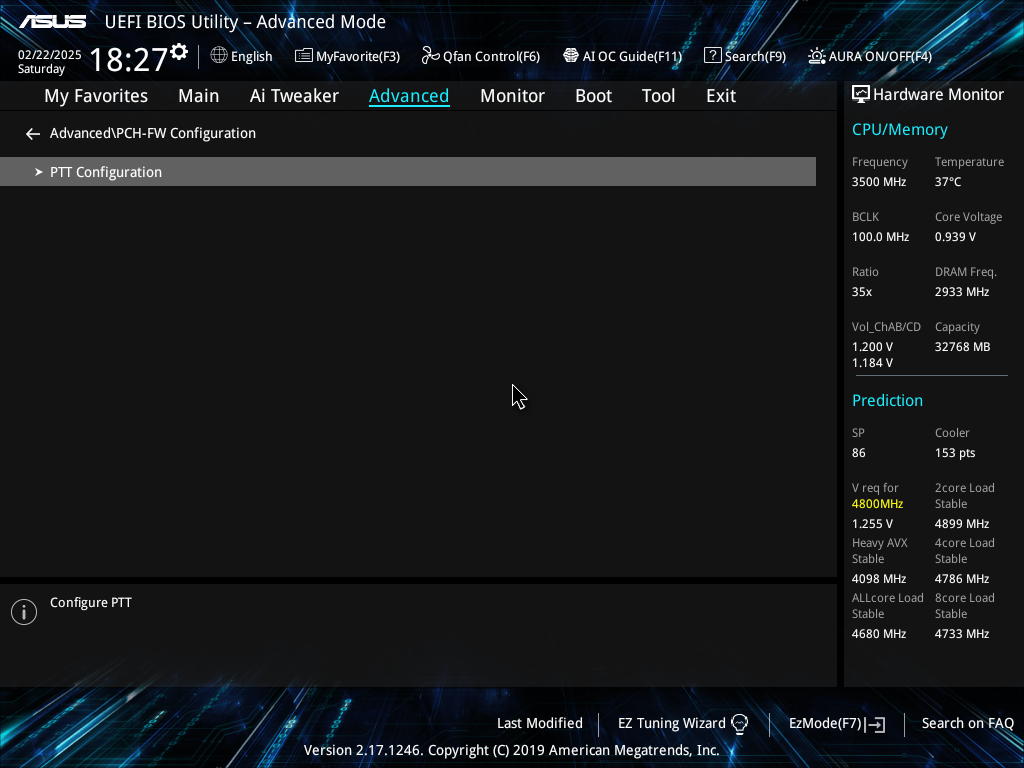Click the CPU/Memory heading
The height and width of the screenshot is (768, 1024).
(899, 130)
